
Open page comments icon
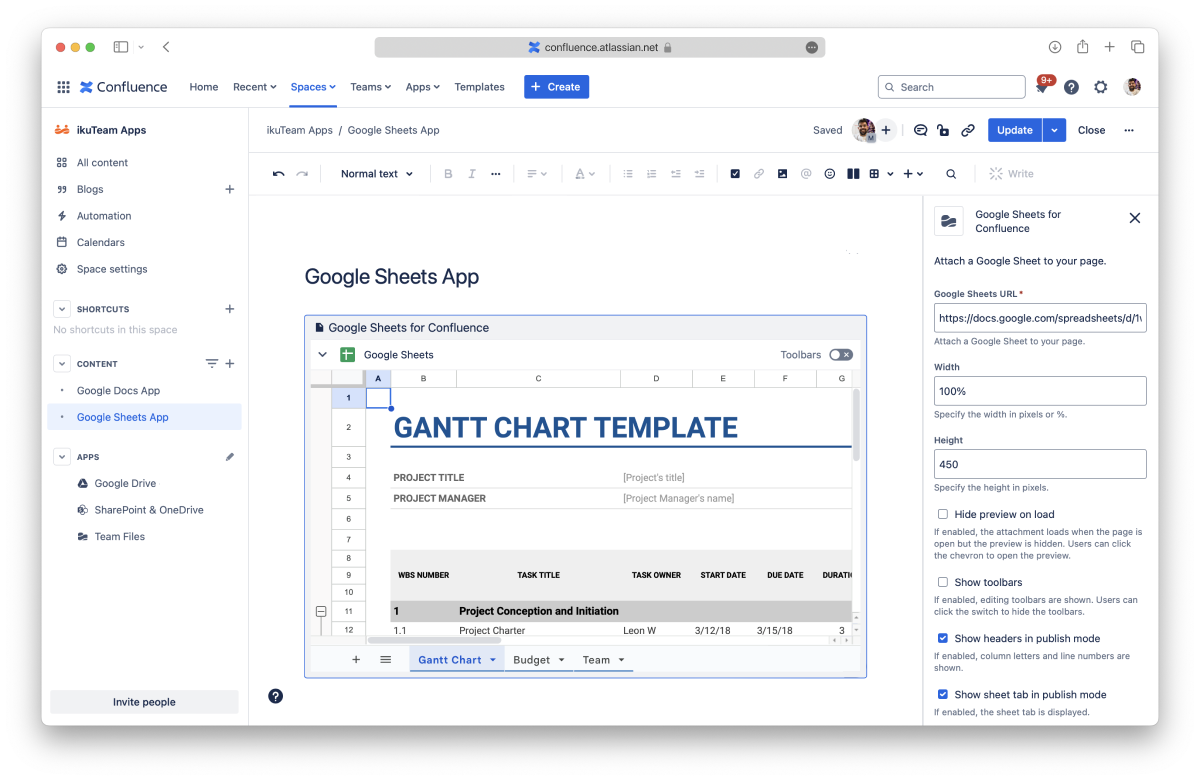coord(920,130)
